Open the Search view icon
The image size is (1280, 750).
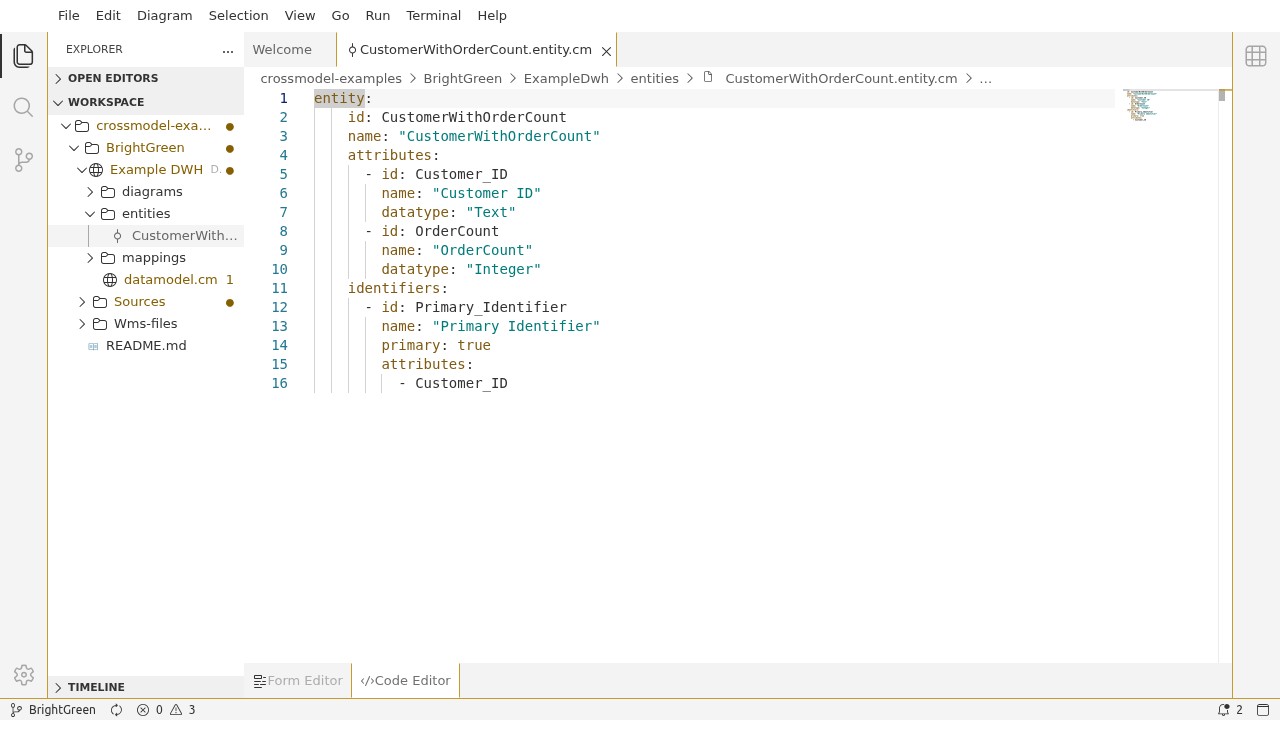pyautogui.click(x=23, y=107)
